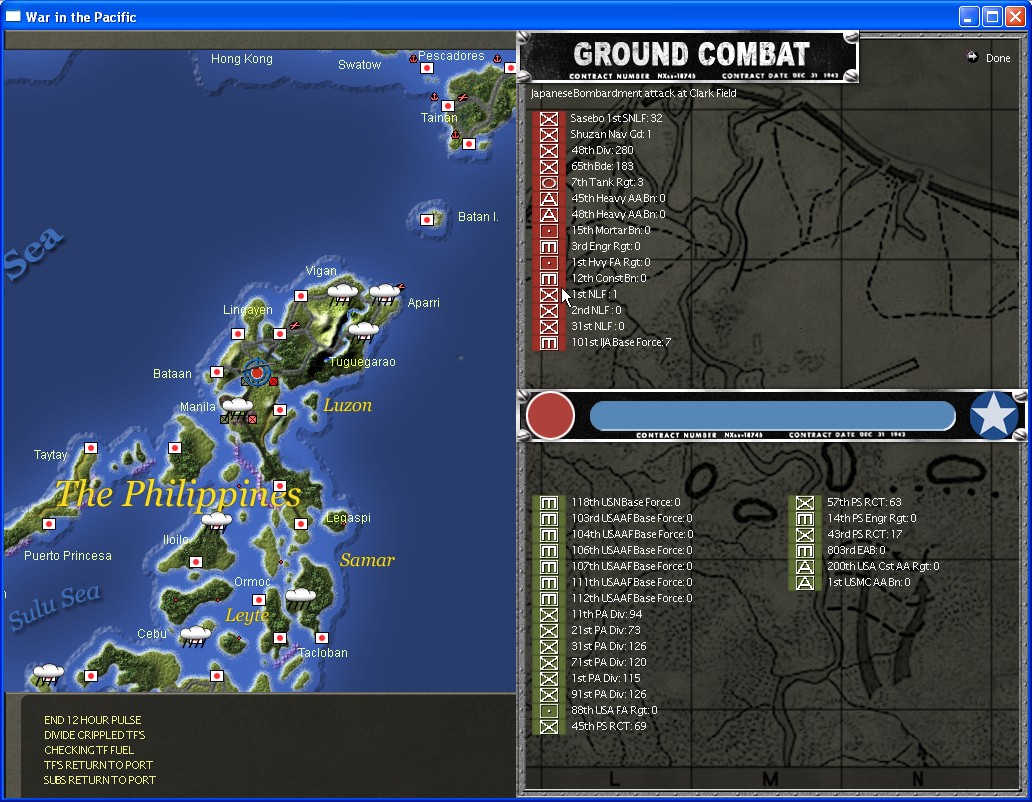Image resolution: width=1032 pixels, height=802 pixels.
Task: Select the 45th PS RCT icon
Action: click(549, 727)
